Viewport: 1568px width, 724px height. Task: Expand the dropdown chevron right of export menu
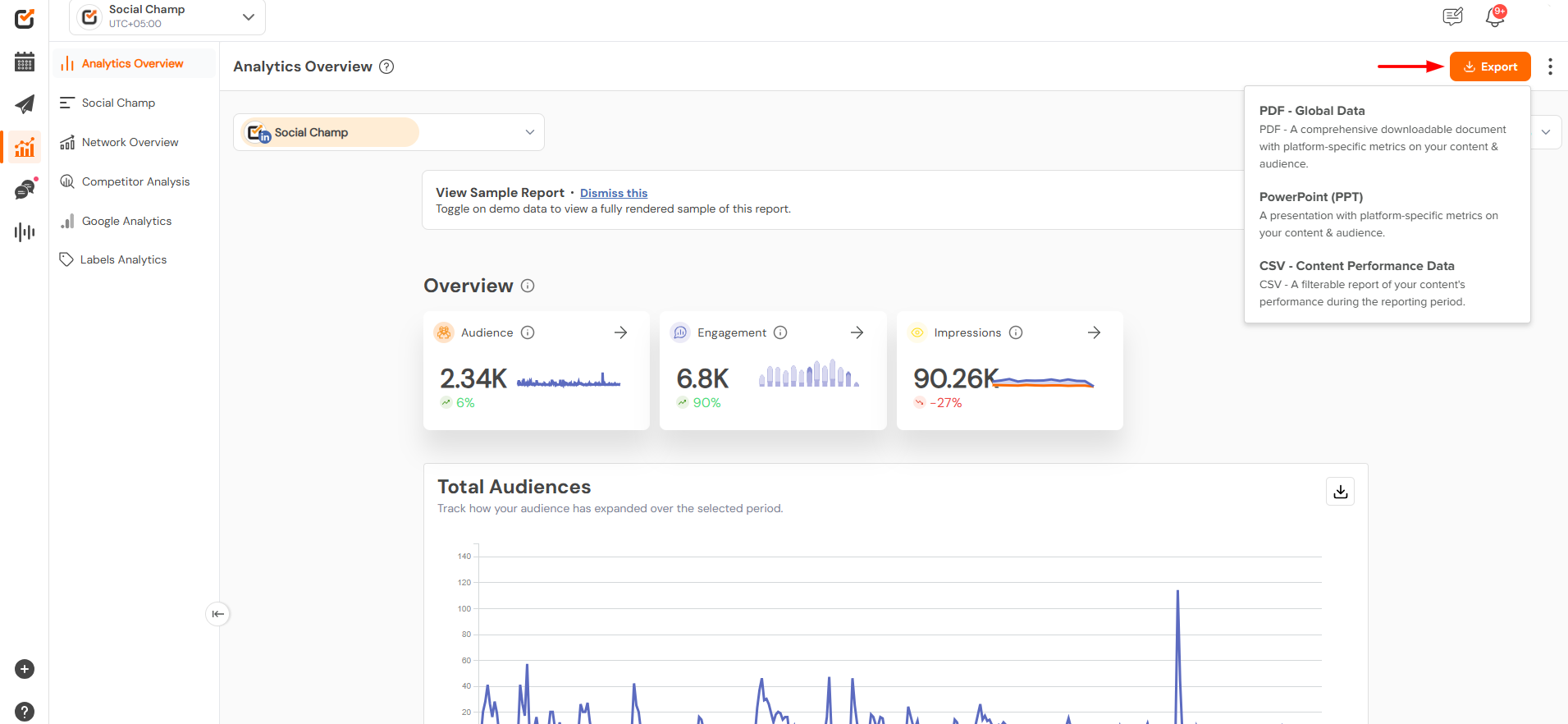1546,132
